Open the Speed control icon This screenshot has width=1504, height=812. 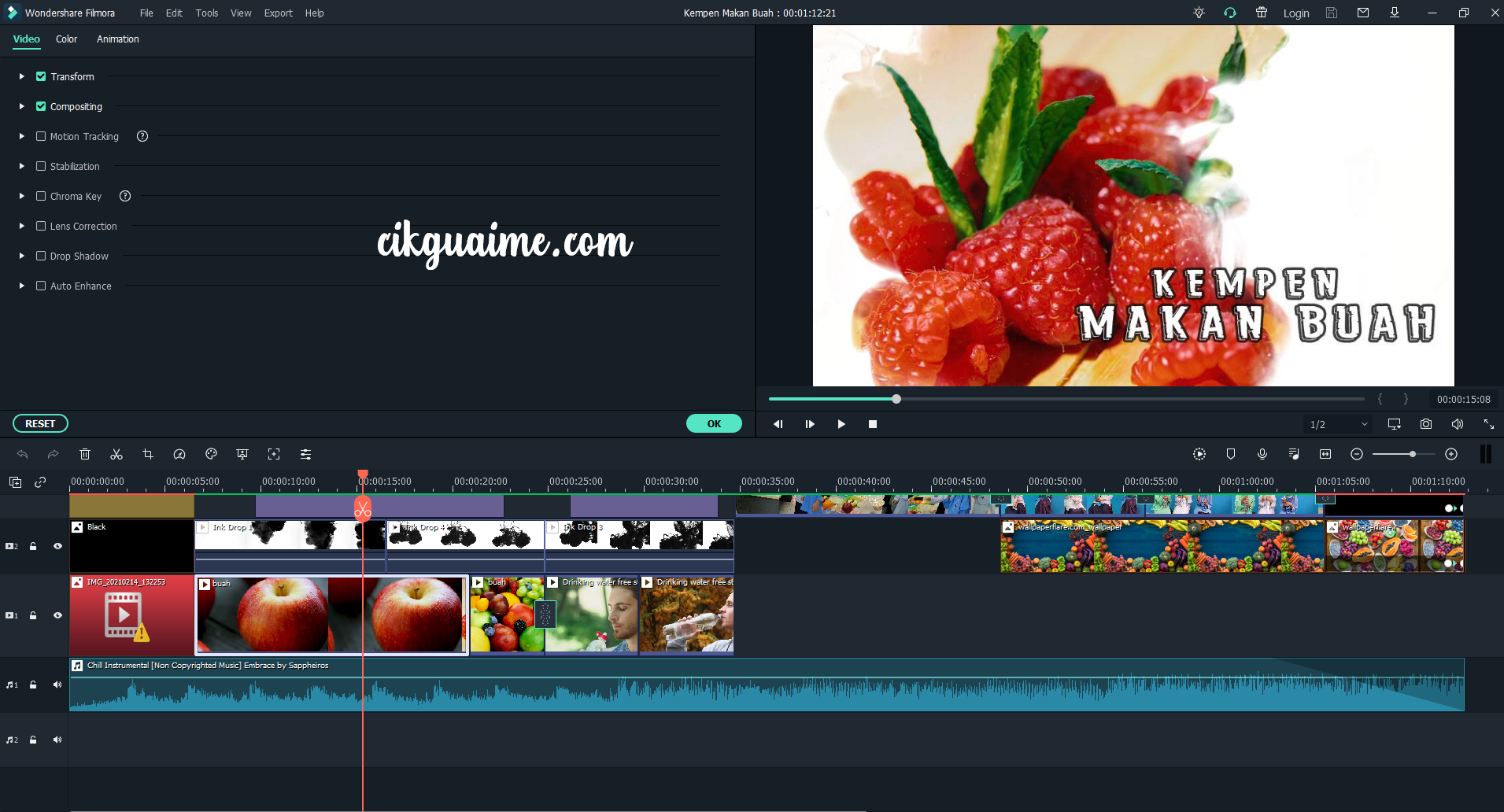(x=179, y=454)
